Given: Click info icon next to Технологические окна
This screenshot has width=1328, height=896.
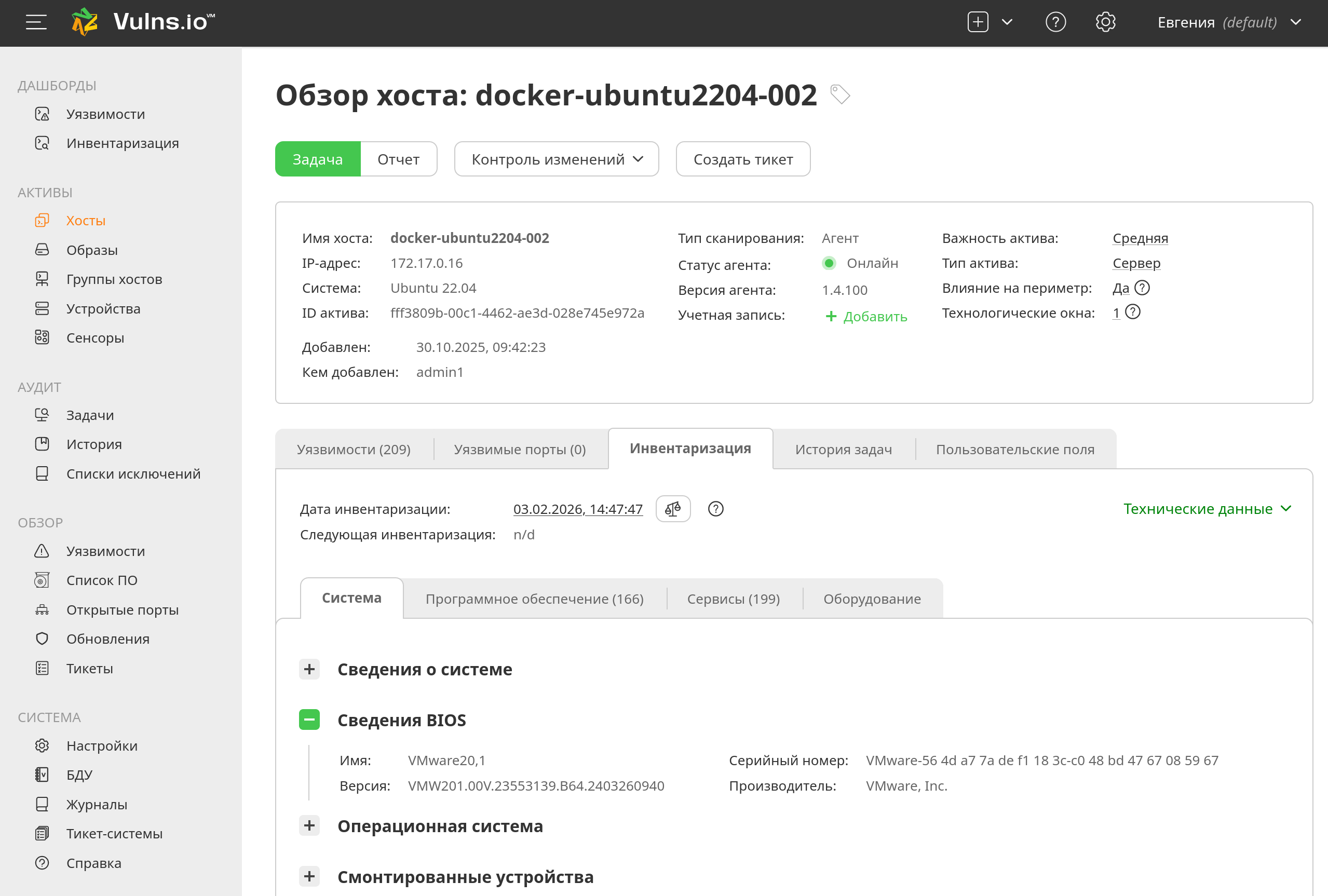Looking at the screenshot, I should tap(1133, 312).
